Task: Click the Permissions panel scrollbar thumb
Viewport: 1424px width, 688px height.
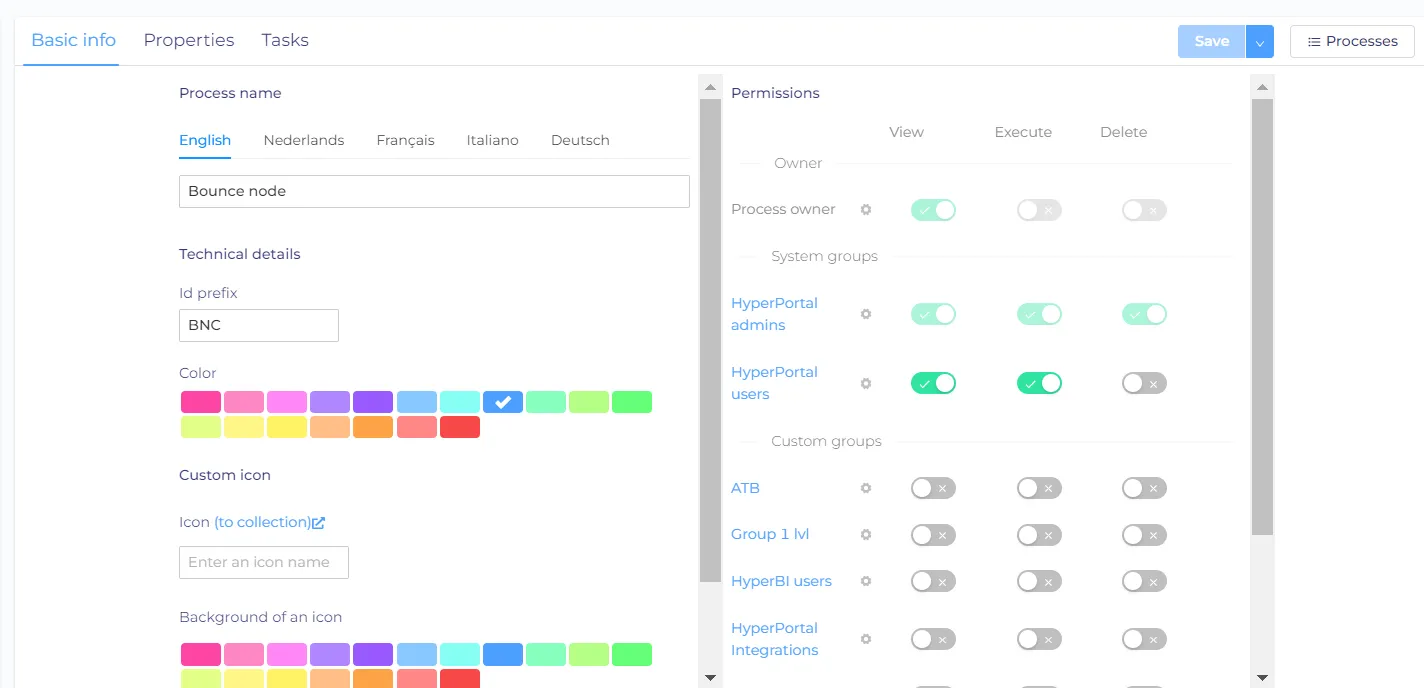Action: point(1262,316)
